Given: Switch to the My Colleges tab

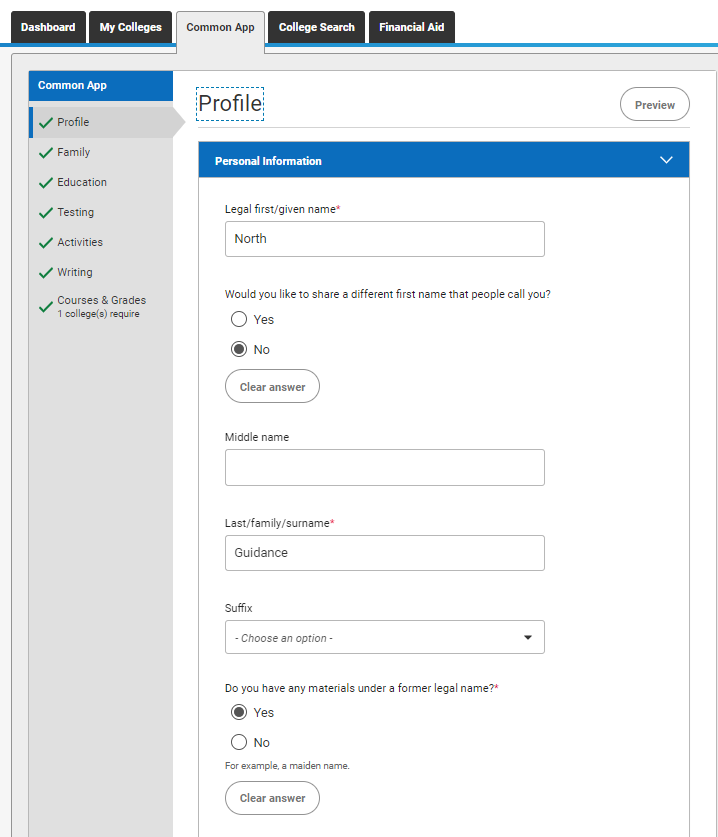Looking at the screenshot, I should point(130,27).
